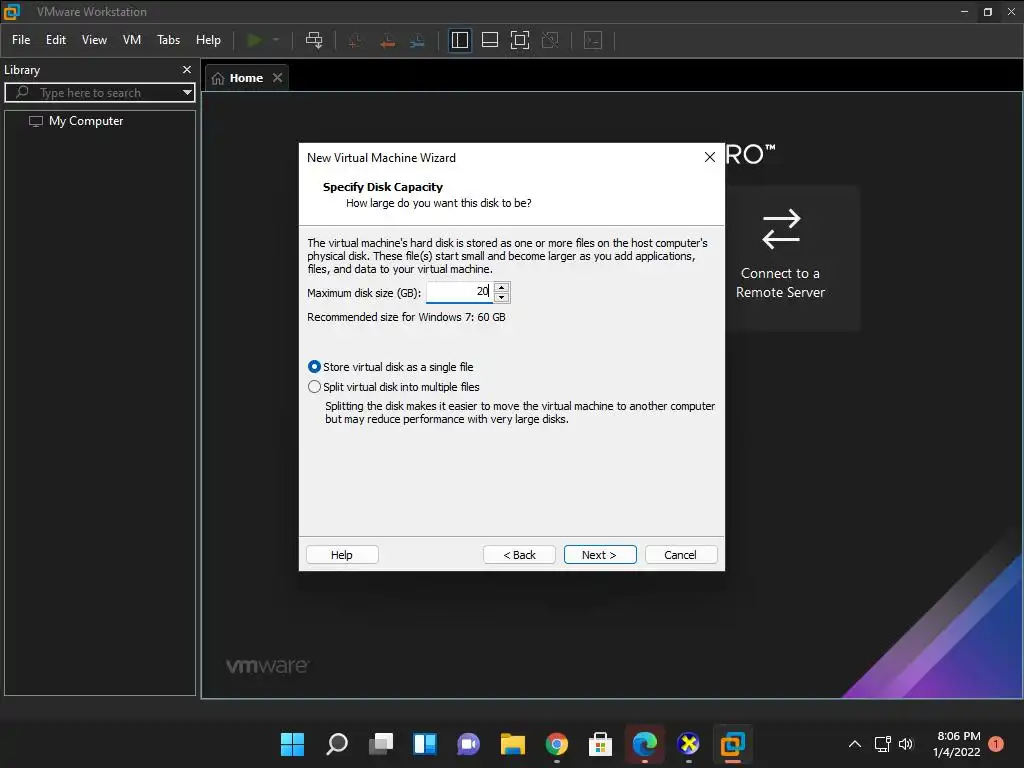Screen dimensions: 1024x768
Task: Open the power options dropdown arrow
Action: click(276, 40)
